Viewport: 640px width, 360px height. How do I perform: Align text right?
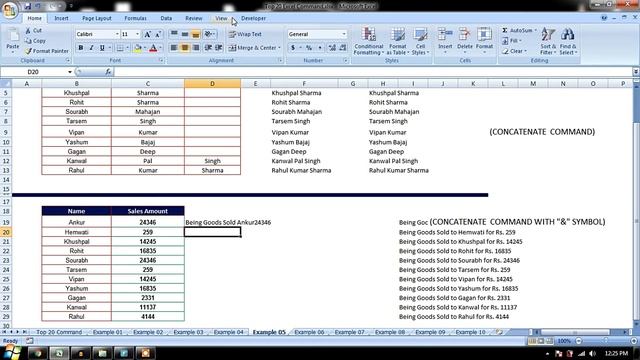coord(196,48)
